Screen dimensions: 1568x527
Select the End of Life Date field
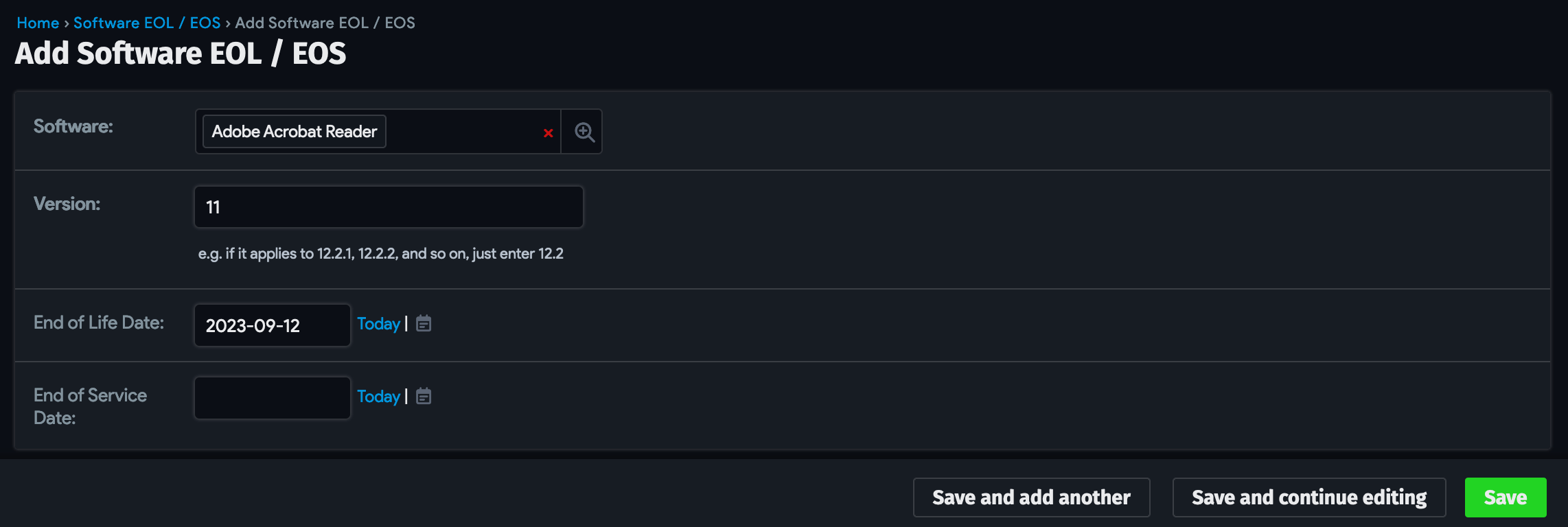click(x=273, y=325)
